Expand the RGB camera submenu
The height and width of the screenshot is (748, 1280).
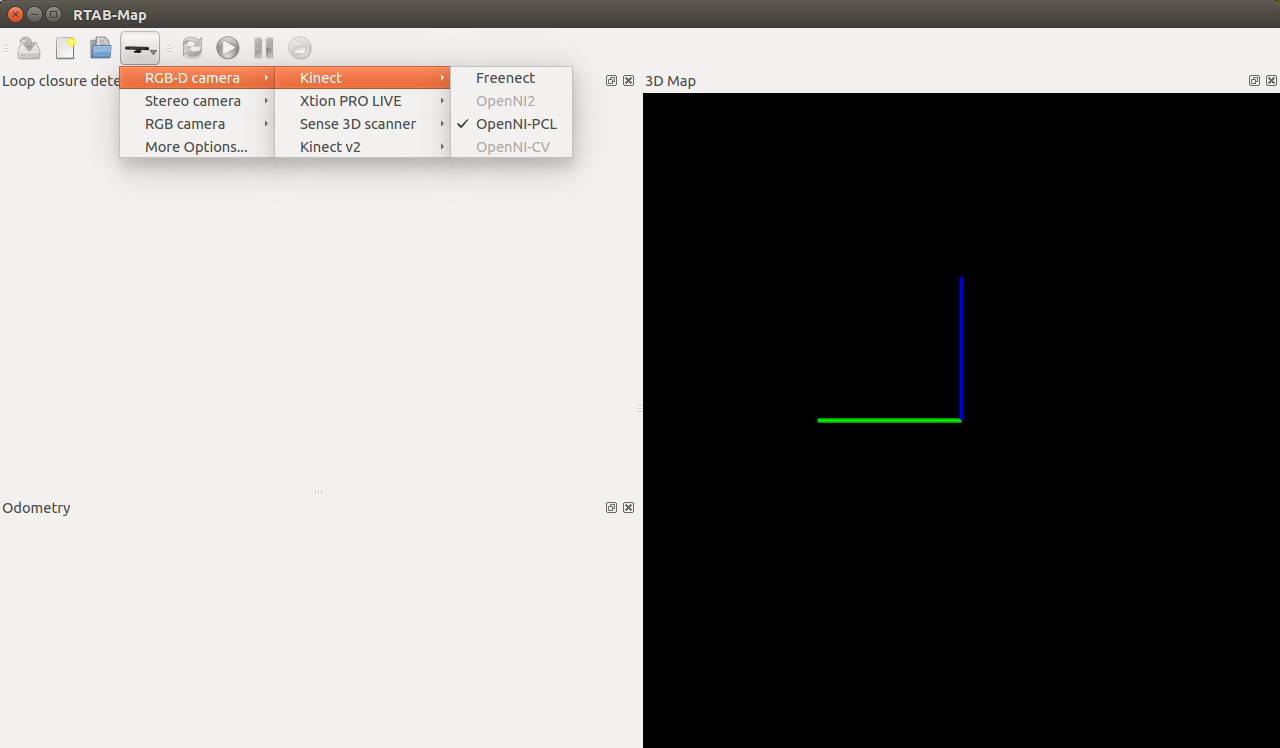point(197,124)
